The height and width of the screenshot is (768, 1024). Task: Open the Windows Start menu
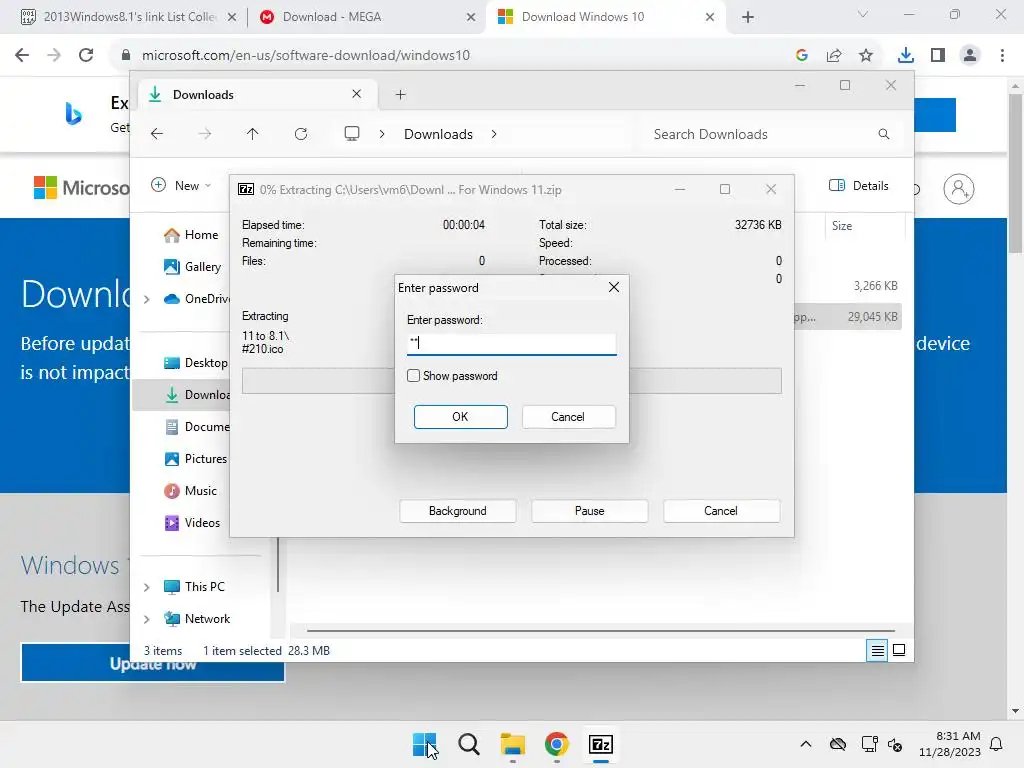click(x=424, y=744)
